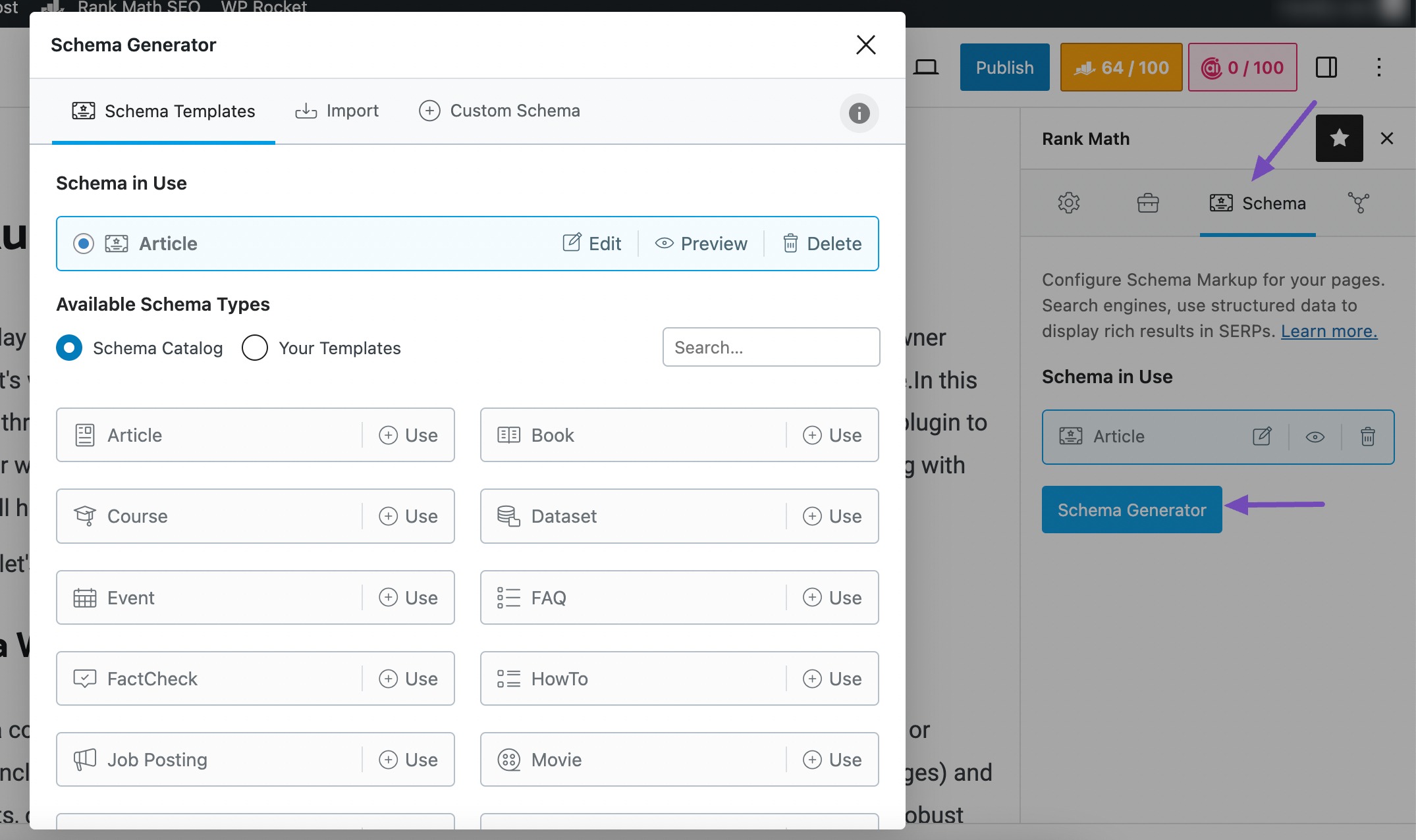The image size is (1416, 840).
Task: Use the Book schema type
Action: coord(832,435)
